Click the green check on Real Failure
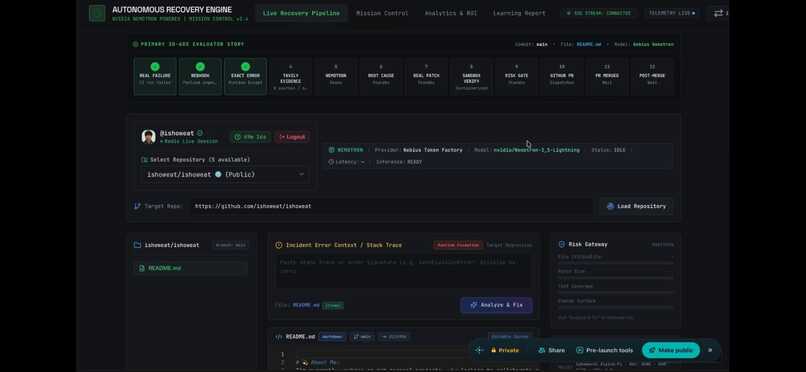The height and width of the screenshot is (372, 806). [155, 66]
